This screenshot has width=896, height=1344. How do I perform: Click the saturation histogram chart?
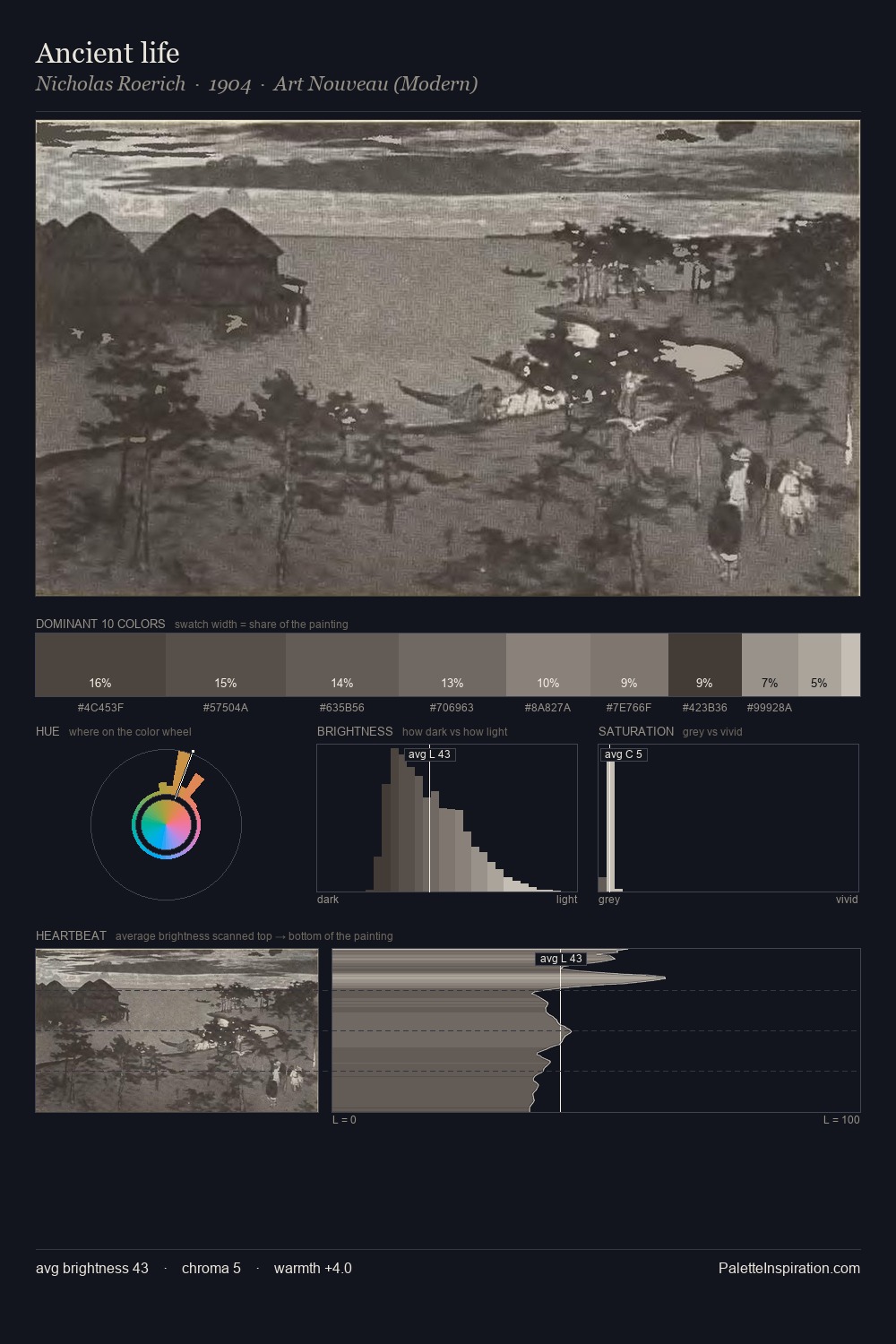point(728,818)
